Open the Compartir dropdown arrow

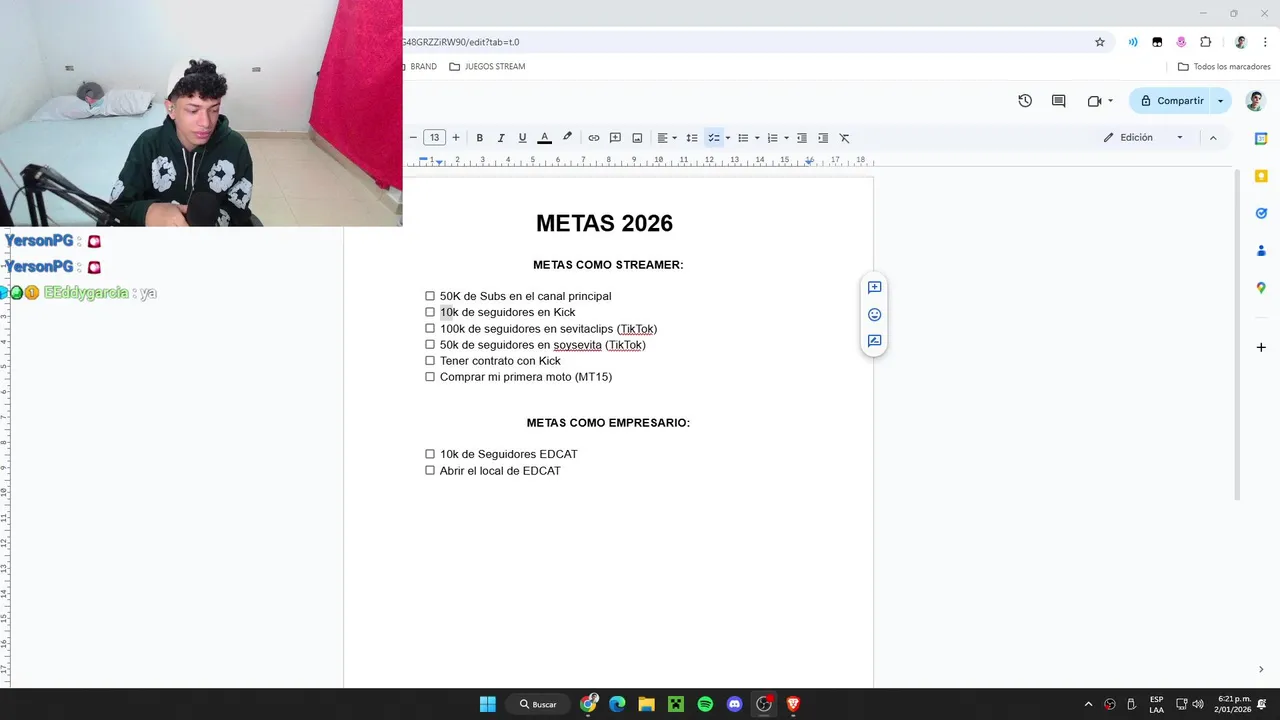click(1220, 101)
